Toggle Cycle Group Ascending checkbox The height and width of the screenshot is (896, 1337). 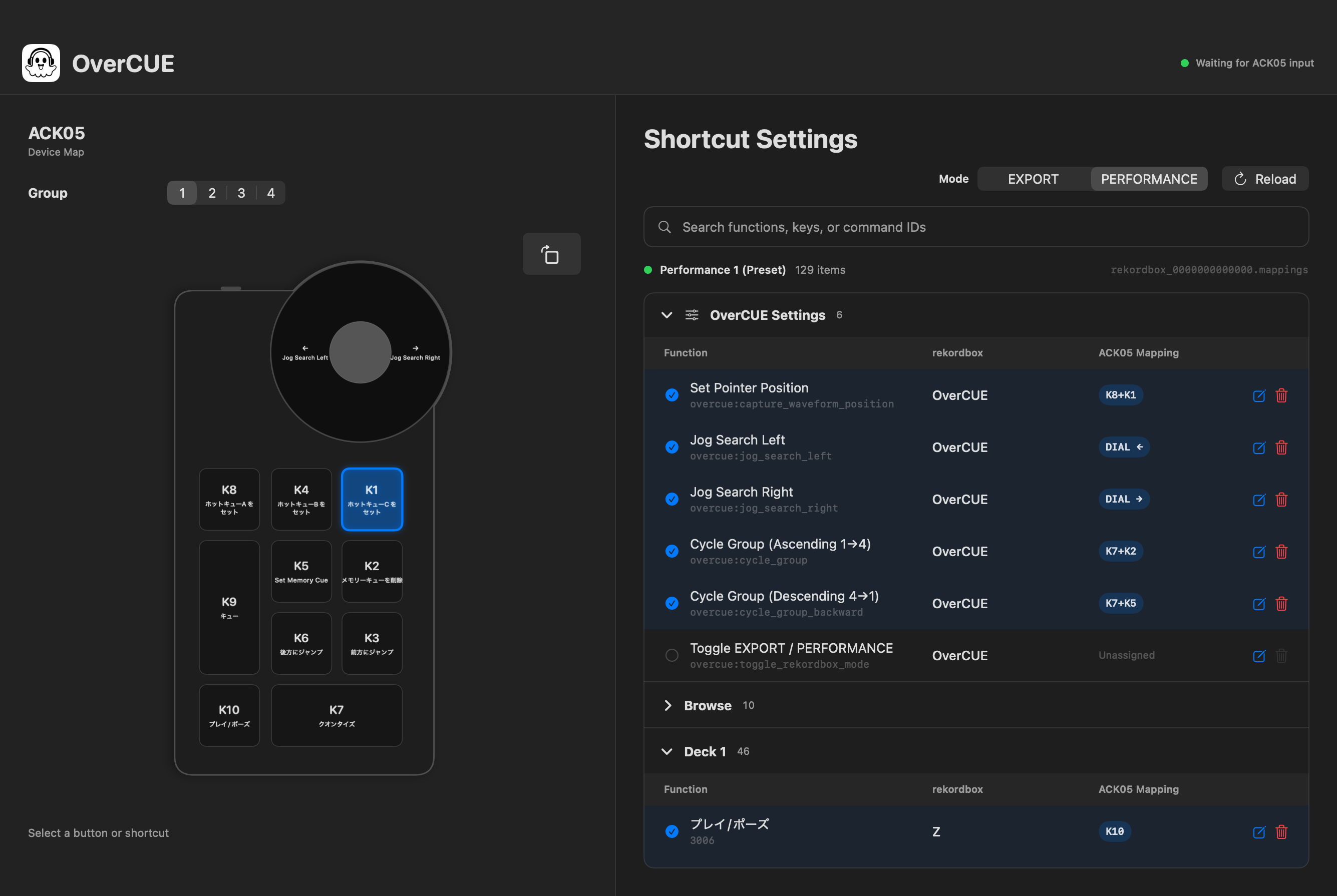[x=672, y=551]
